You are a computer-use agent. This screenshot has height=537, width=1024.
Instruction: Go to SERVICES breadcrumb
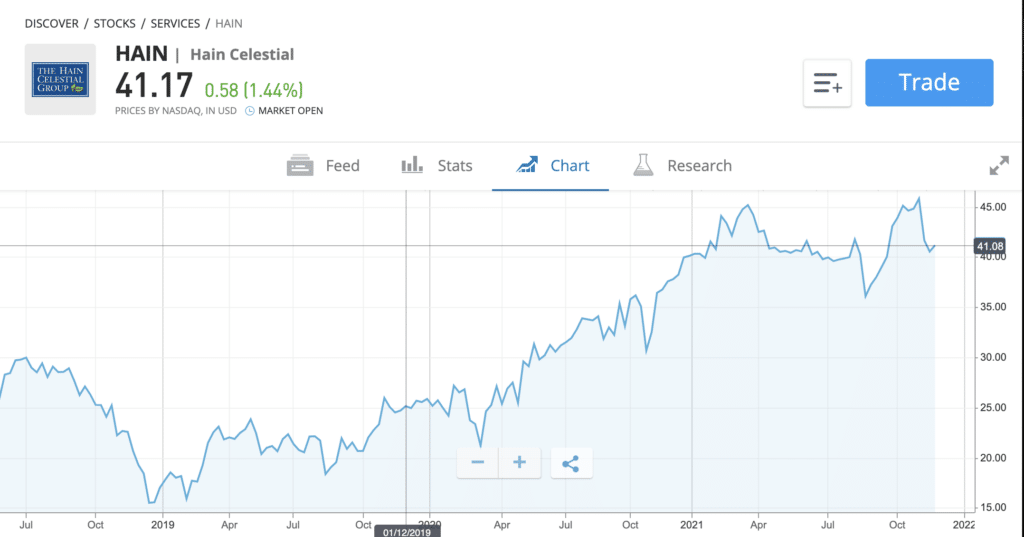pos(175,24)
